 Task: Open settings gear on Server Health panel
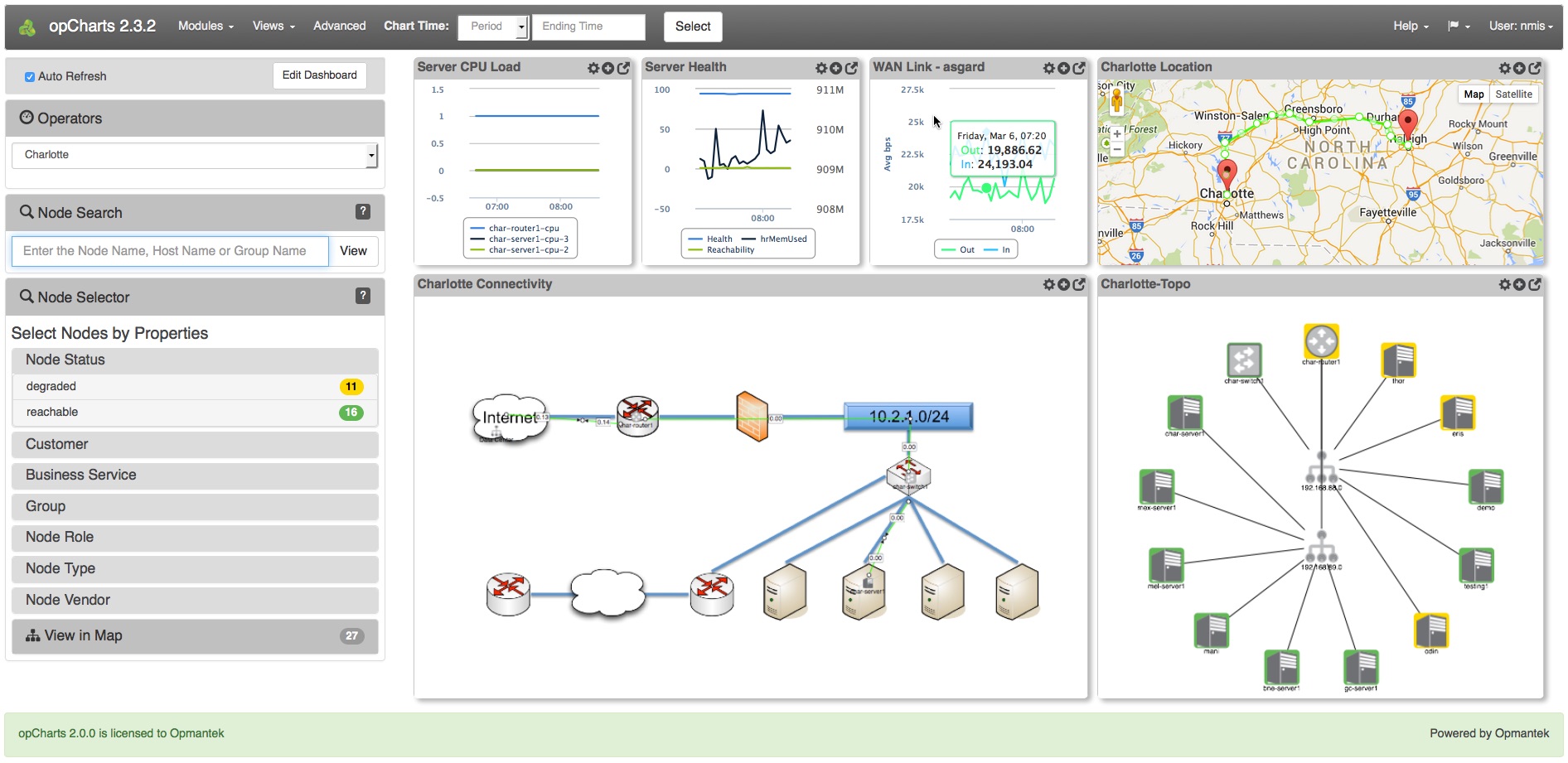pyautogui.click(x=821, y=68)
